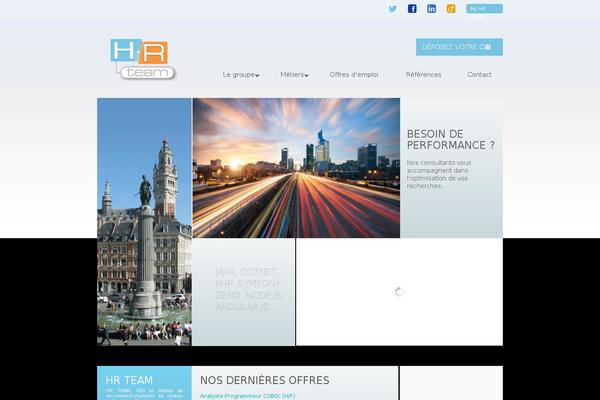The image size is (600, 400).
Task: Click the Déposez votre CV button
Action: pos(459,47)
